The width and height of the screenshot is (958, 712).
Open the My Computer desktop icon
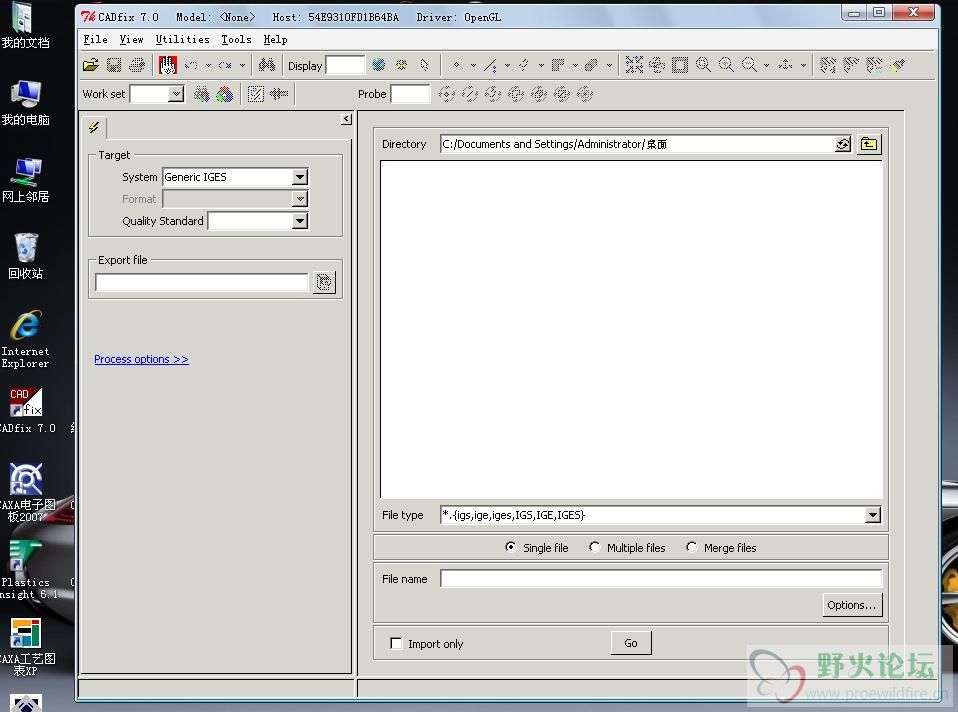tap(26, 103)
